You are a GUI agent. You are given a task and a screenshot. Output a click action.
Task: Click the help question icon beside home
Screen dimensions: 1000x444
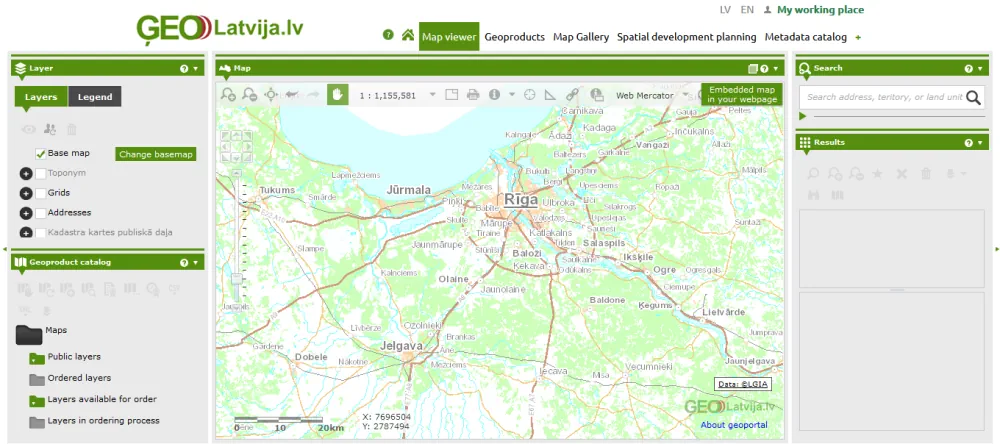(388, 34)
